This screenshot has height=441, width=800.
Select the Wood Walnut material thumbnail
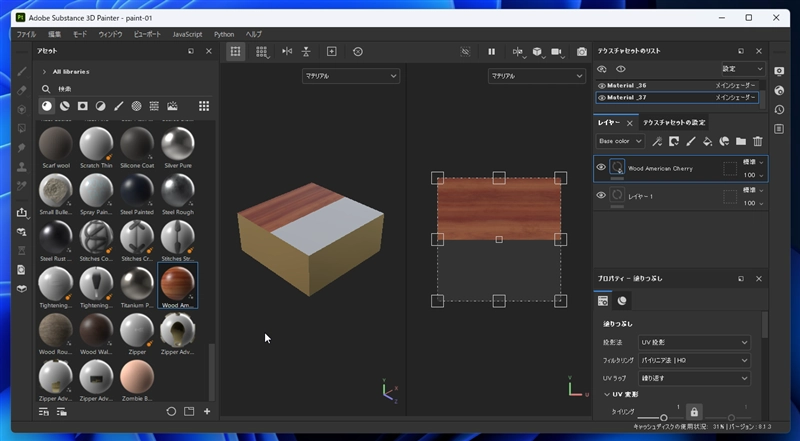(x=96, y=334)
